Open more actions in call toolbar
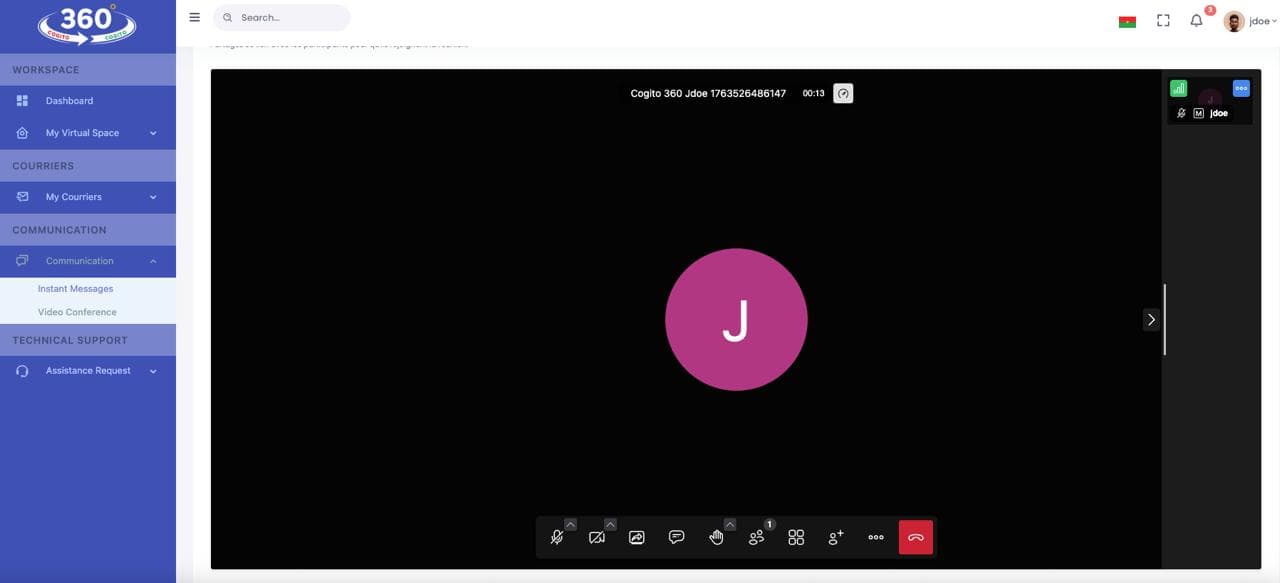1280x583 pixels. pos(876,538)
